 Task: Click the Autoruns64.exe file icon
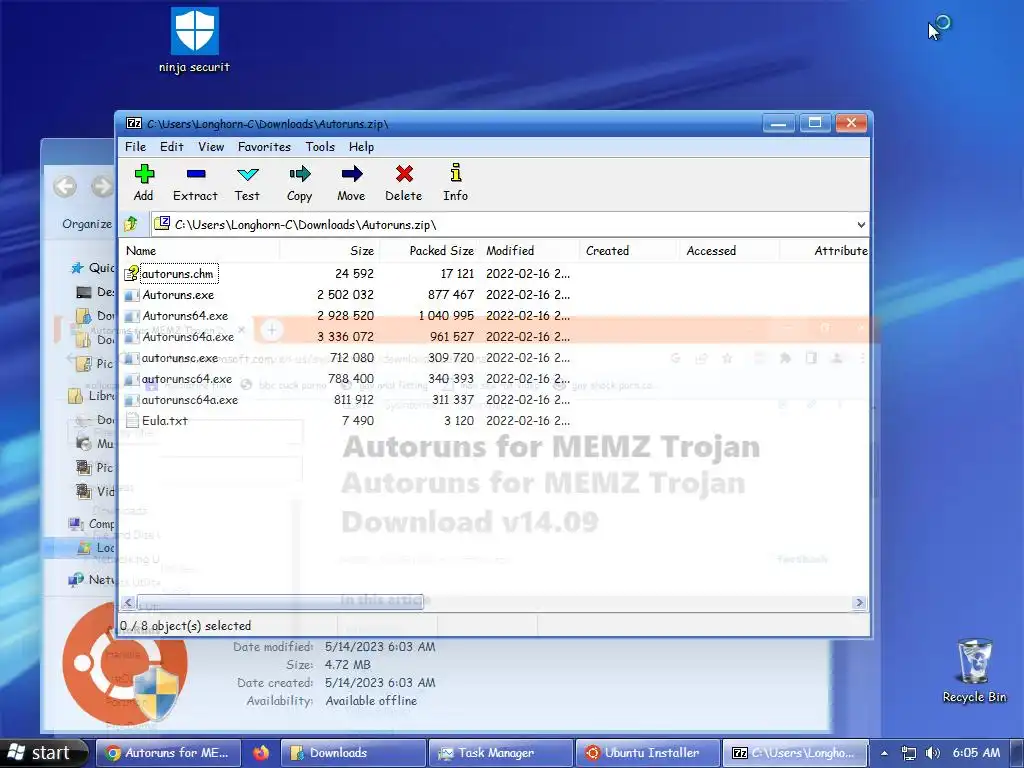(x=131, y=316)
